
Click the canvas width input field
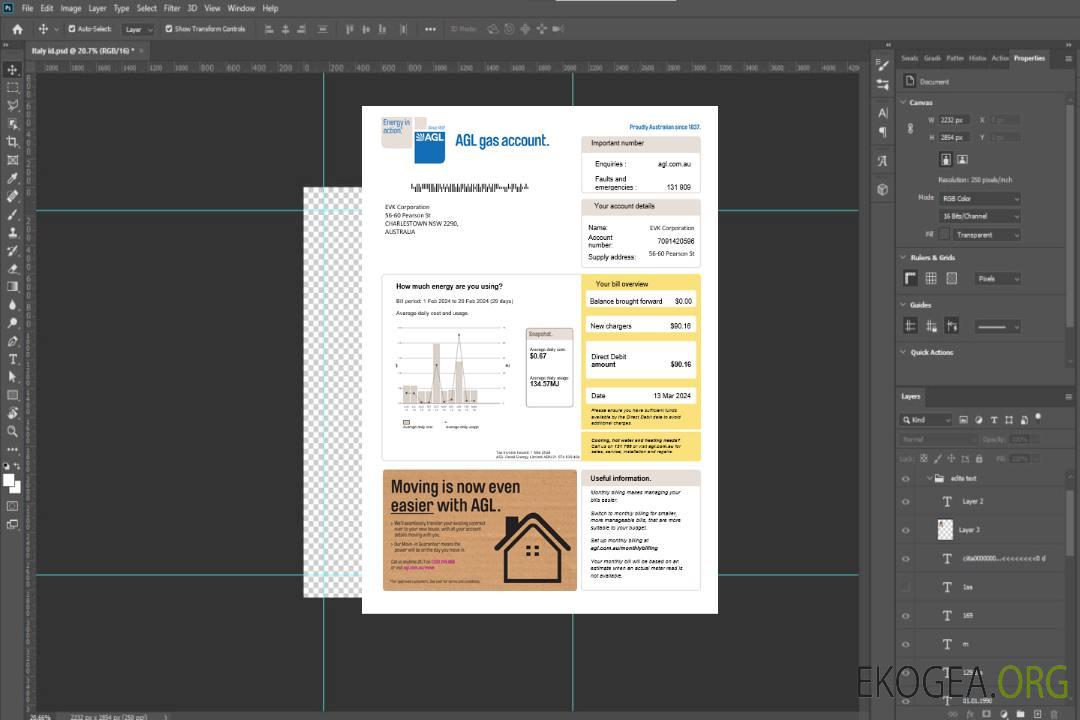tap(953, 120)
